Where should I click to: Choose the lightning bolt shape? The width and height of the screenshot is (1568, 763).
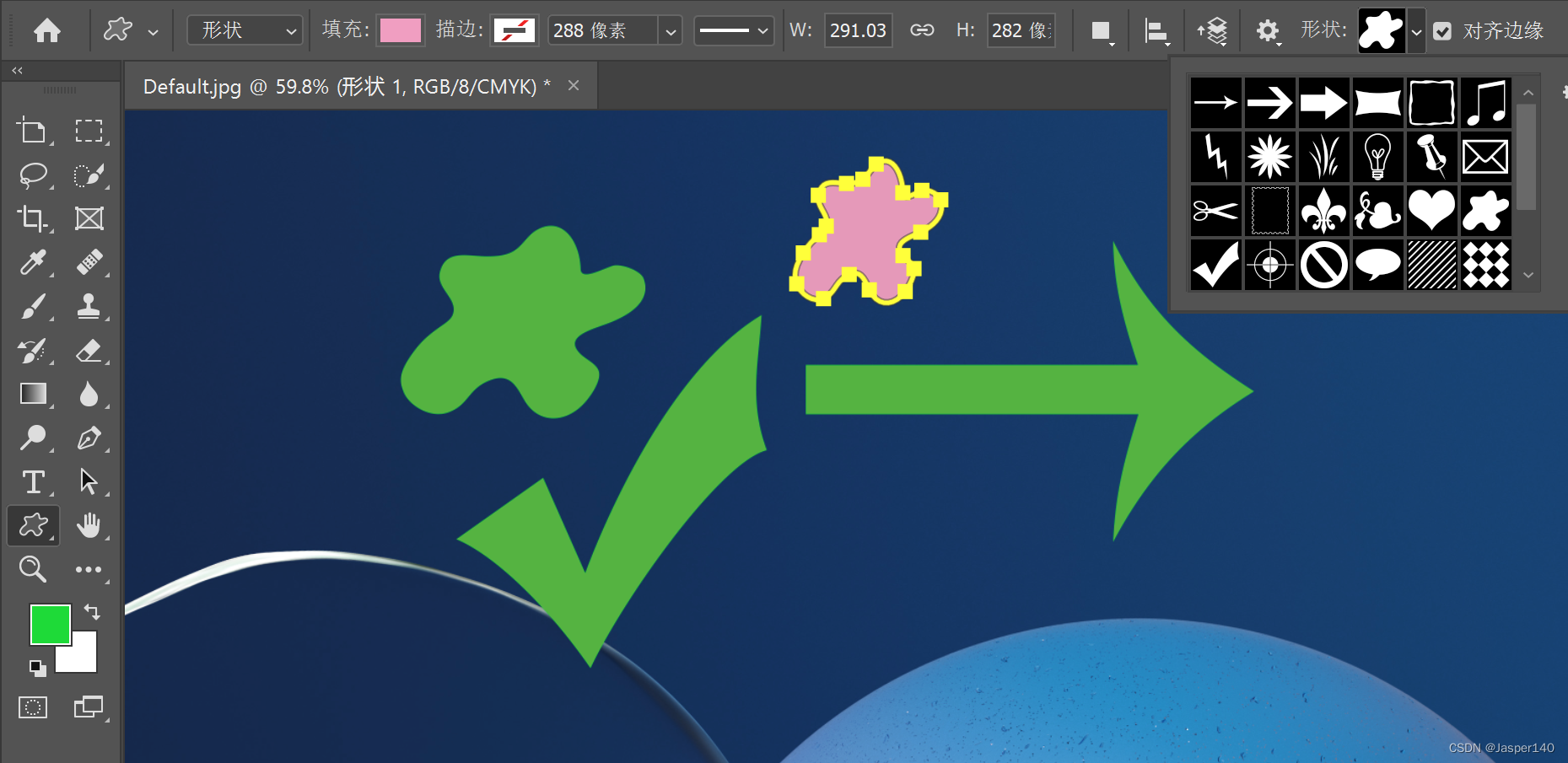point(1215,157)
